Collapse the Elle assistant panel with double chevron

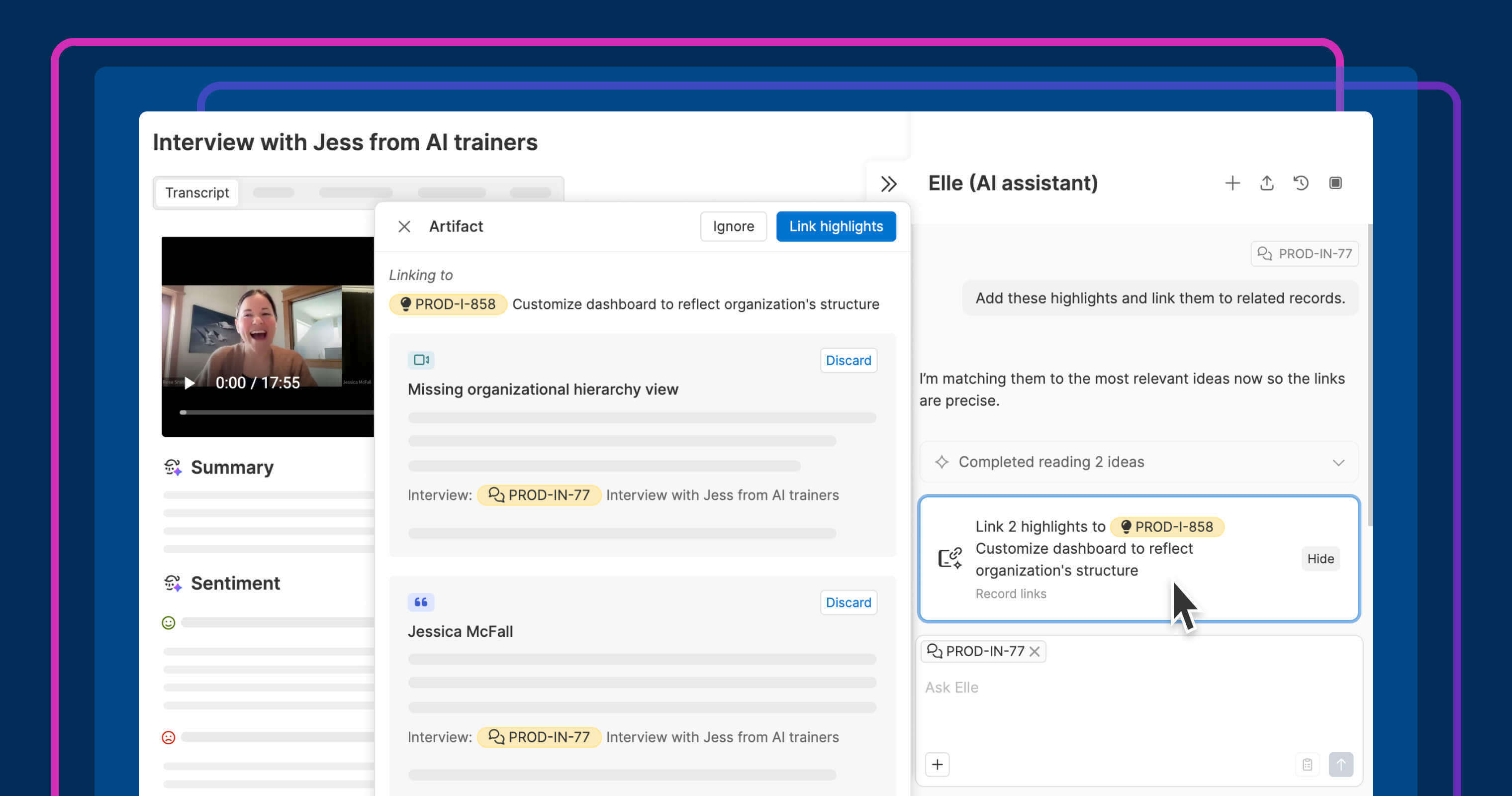tap(888, 184)
